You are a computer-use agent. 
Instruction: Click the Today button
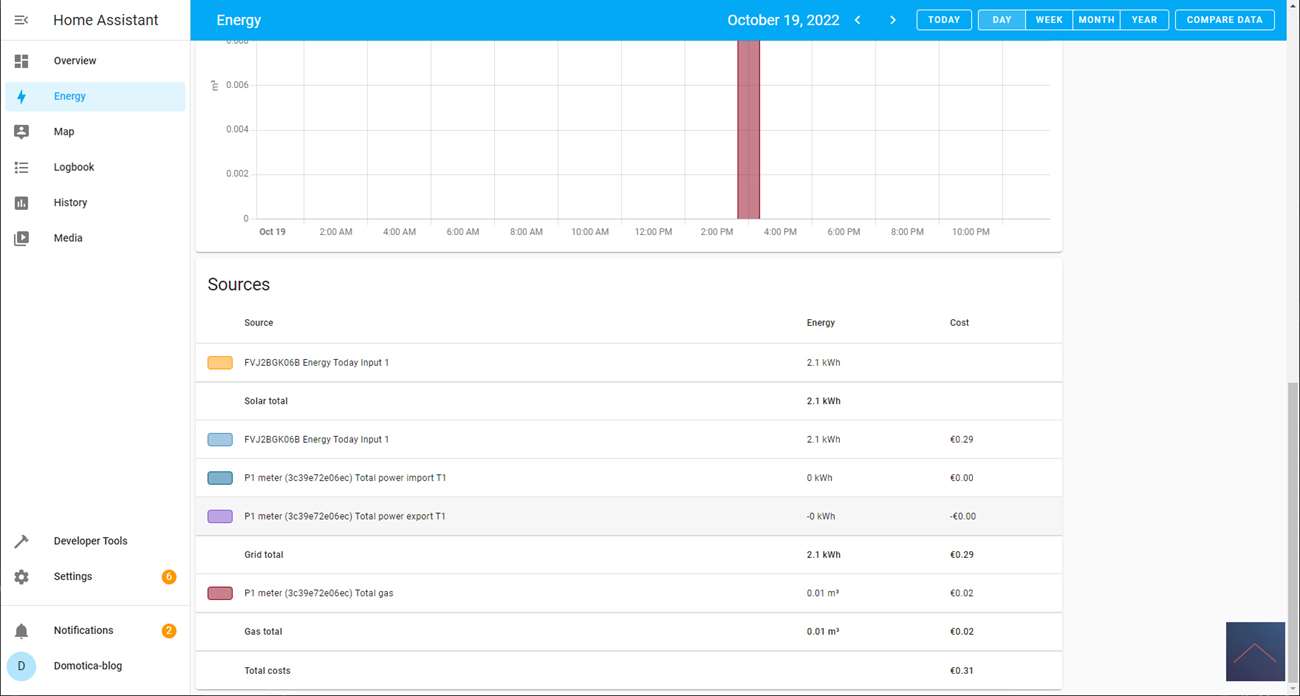pyautogui.click(x=943, y=20)
